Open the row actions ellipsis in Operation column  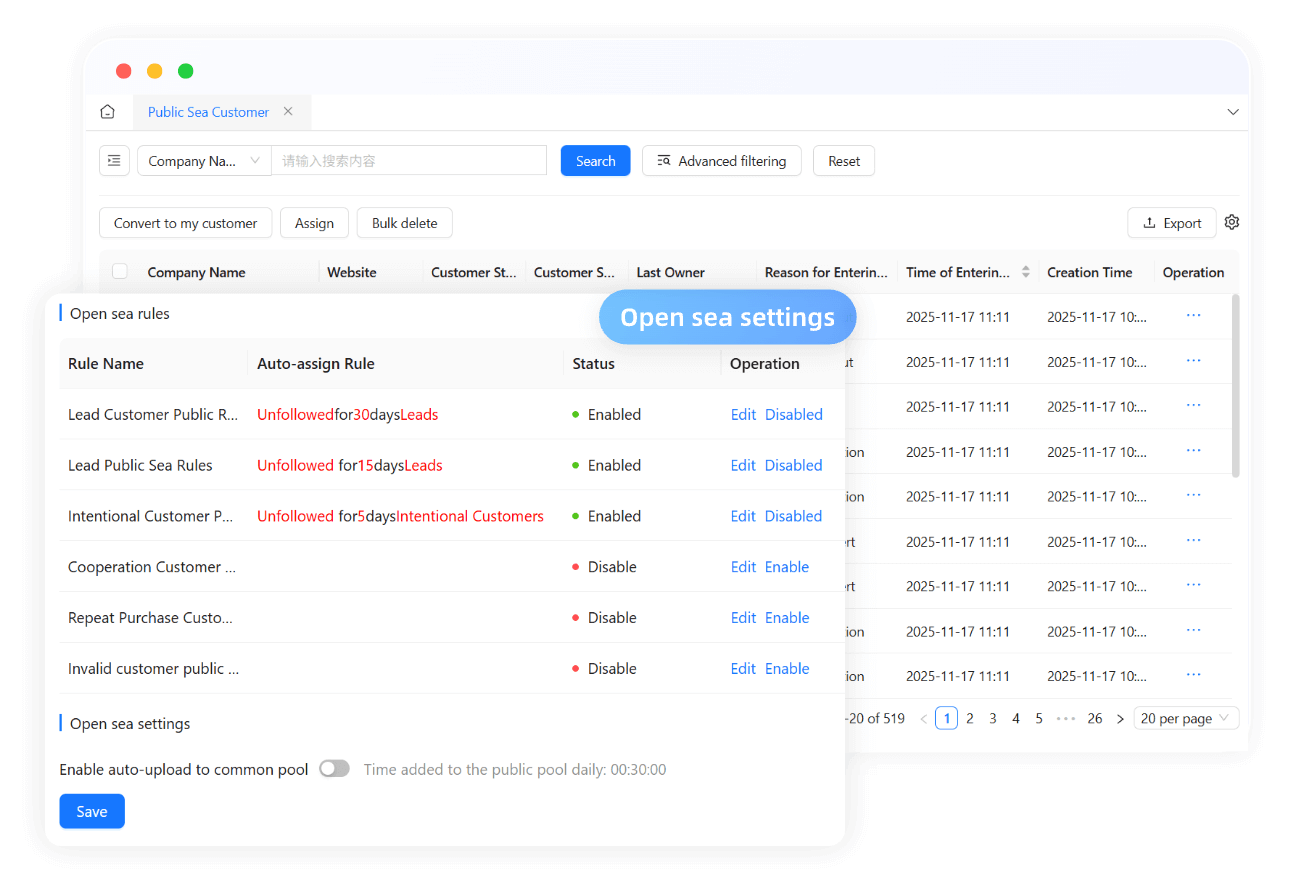tap(1192, 315)
